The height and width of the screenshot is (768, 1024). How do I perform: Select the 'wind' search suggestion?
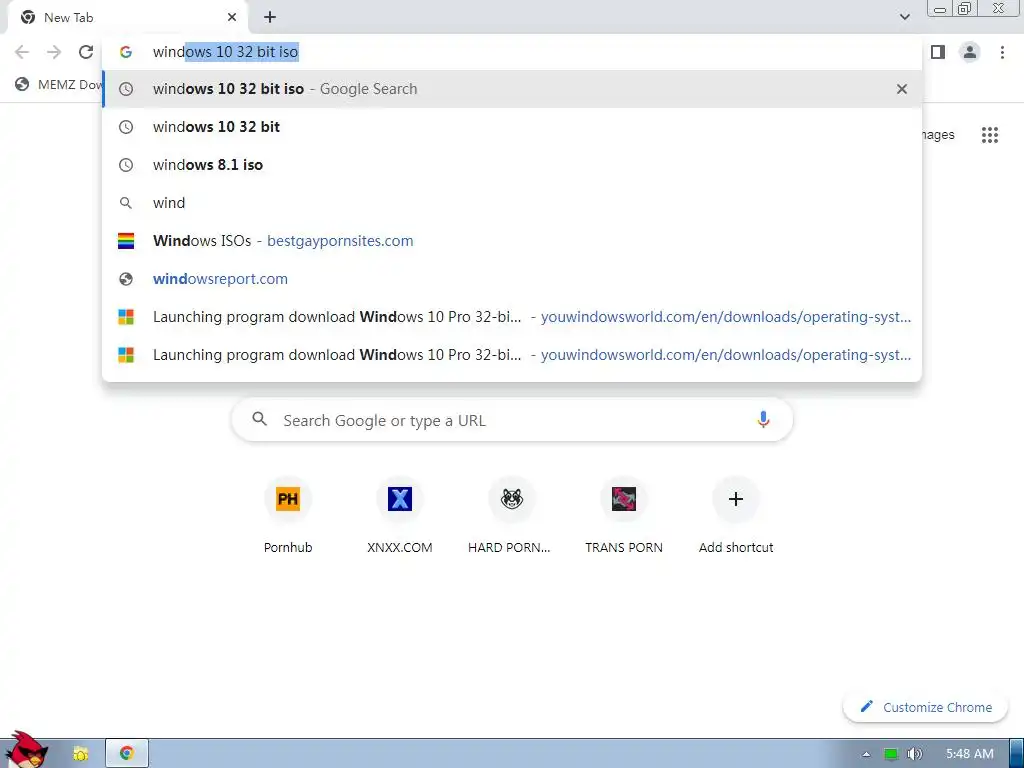click(x=512, y=202)
